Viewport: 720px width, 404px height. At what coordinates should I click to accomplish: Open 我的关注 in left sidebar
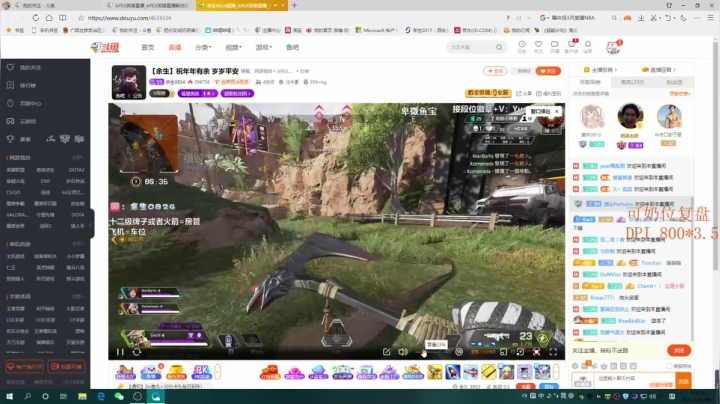30,67
